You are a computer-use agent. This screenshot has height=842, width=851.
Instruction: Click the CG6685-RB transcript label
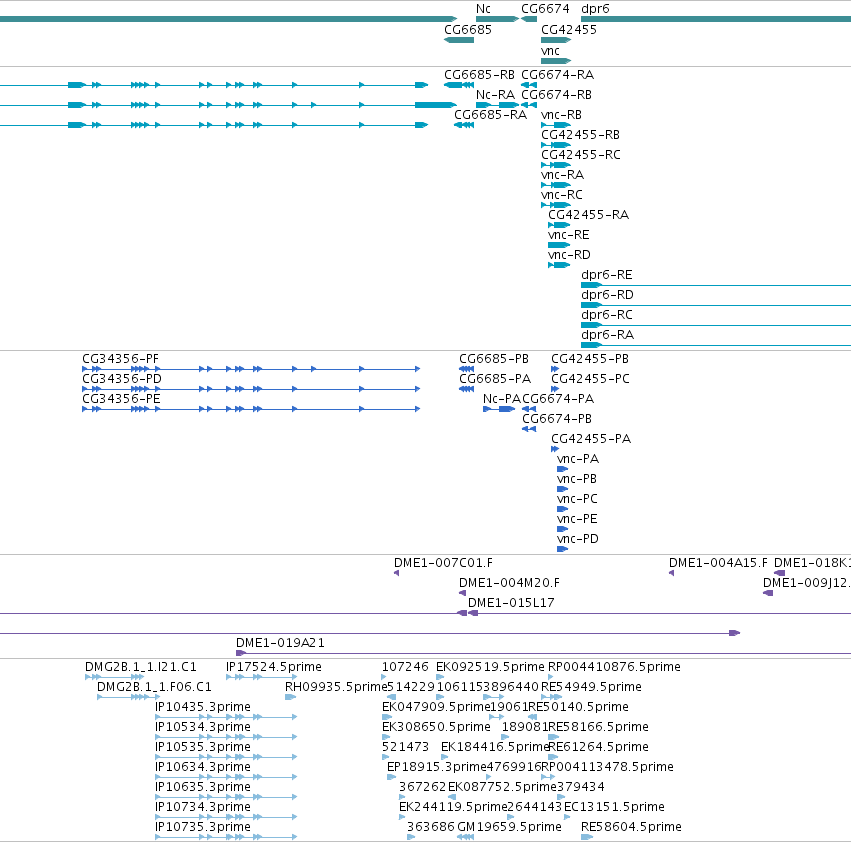click(479, 74)
